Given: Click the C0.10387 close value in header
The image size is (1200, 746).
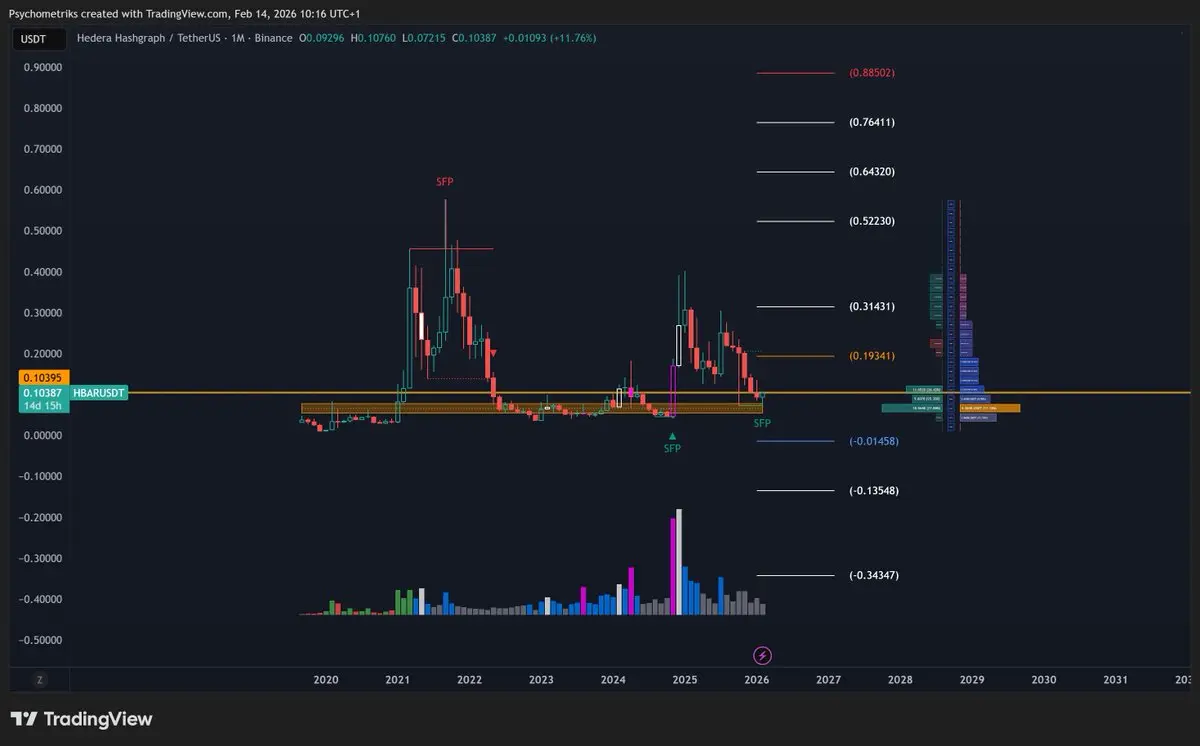Looking at the screenshot, I should (474, 38).
